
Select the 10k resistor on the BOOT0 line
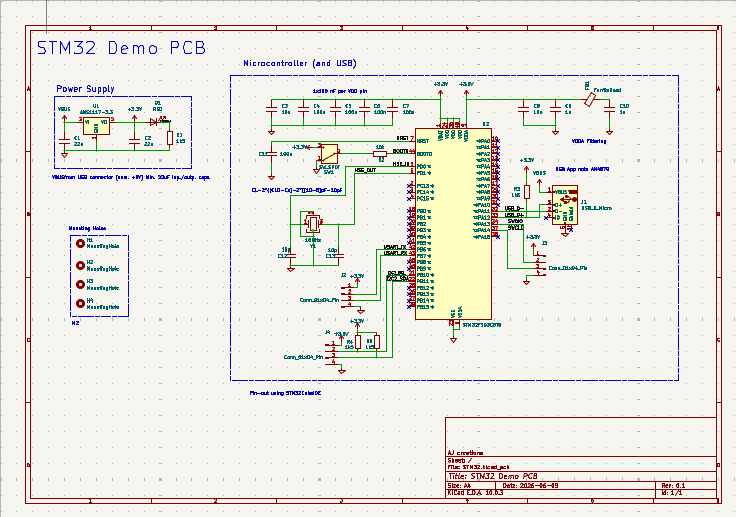(380, 154)
